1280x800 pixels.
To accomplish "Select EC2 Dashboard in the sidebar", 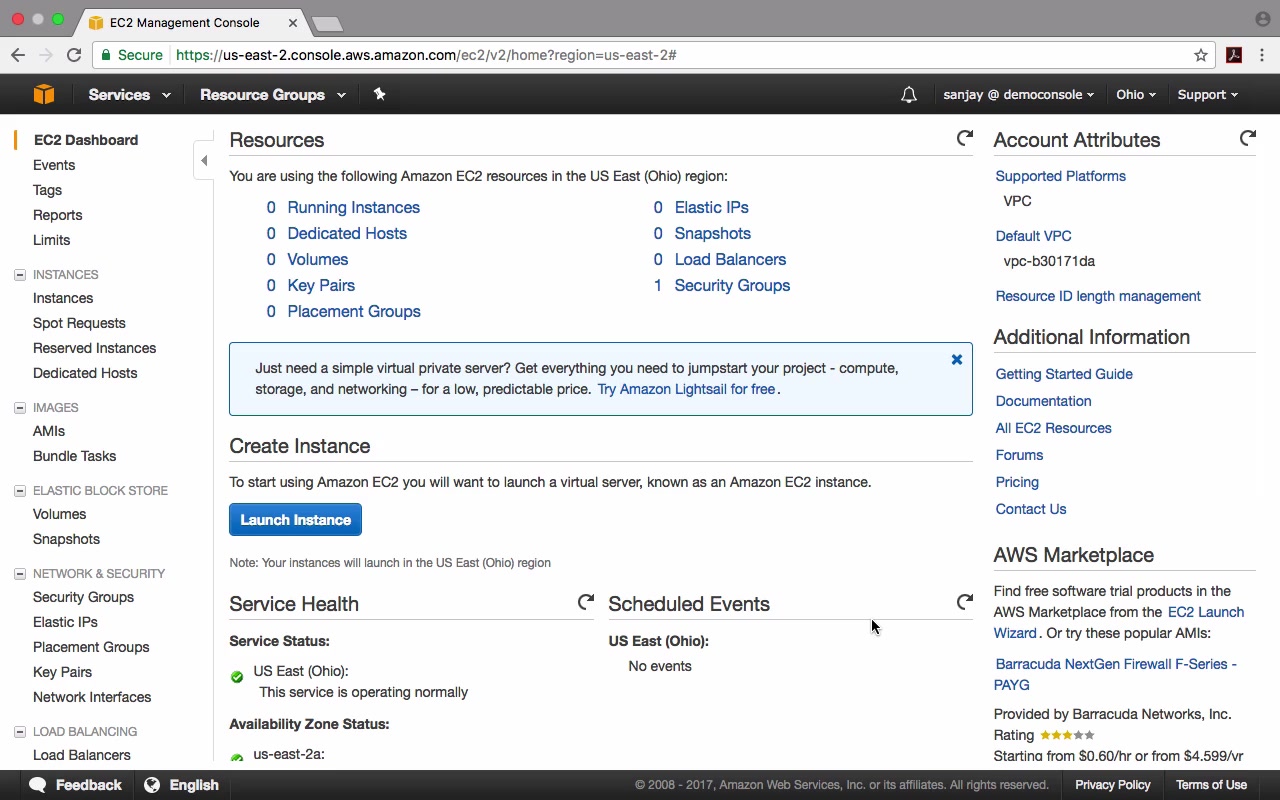I will pos(86,140).
